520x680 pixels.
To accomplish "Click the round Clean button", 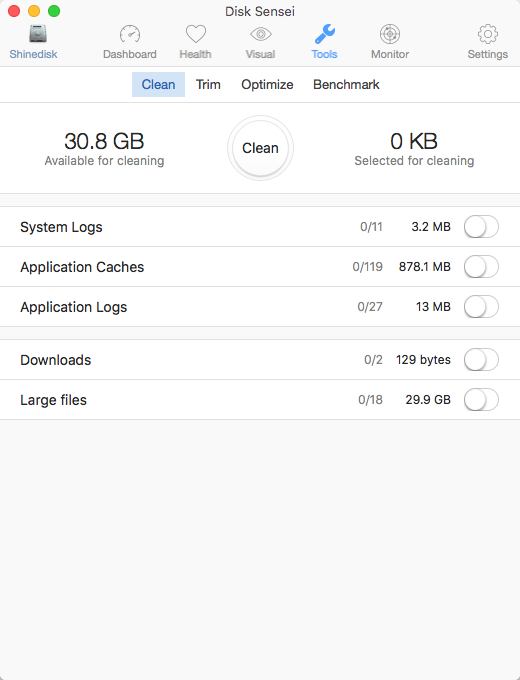I will tap(260, 148).
